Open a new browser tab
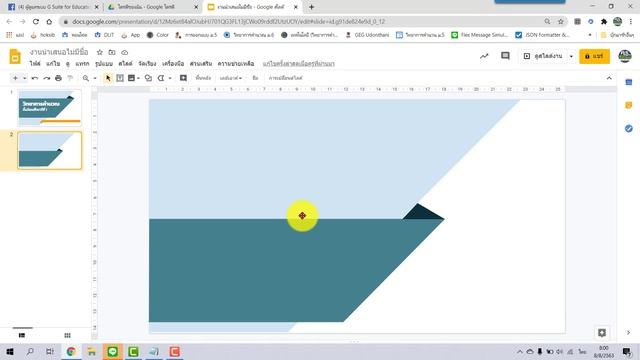Viewport: 640px width, 360px height. pos(311,7)
